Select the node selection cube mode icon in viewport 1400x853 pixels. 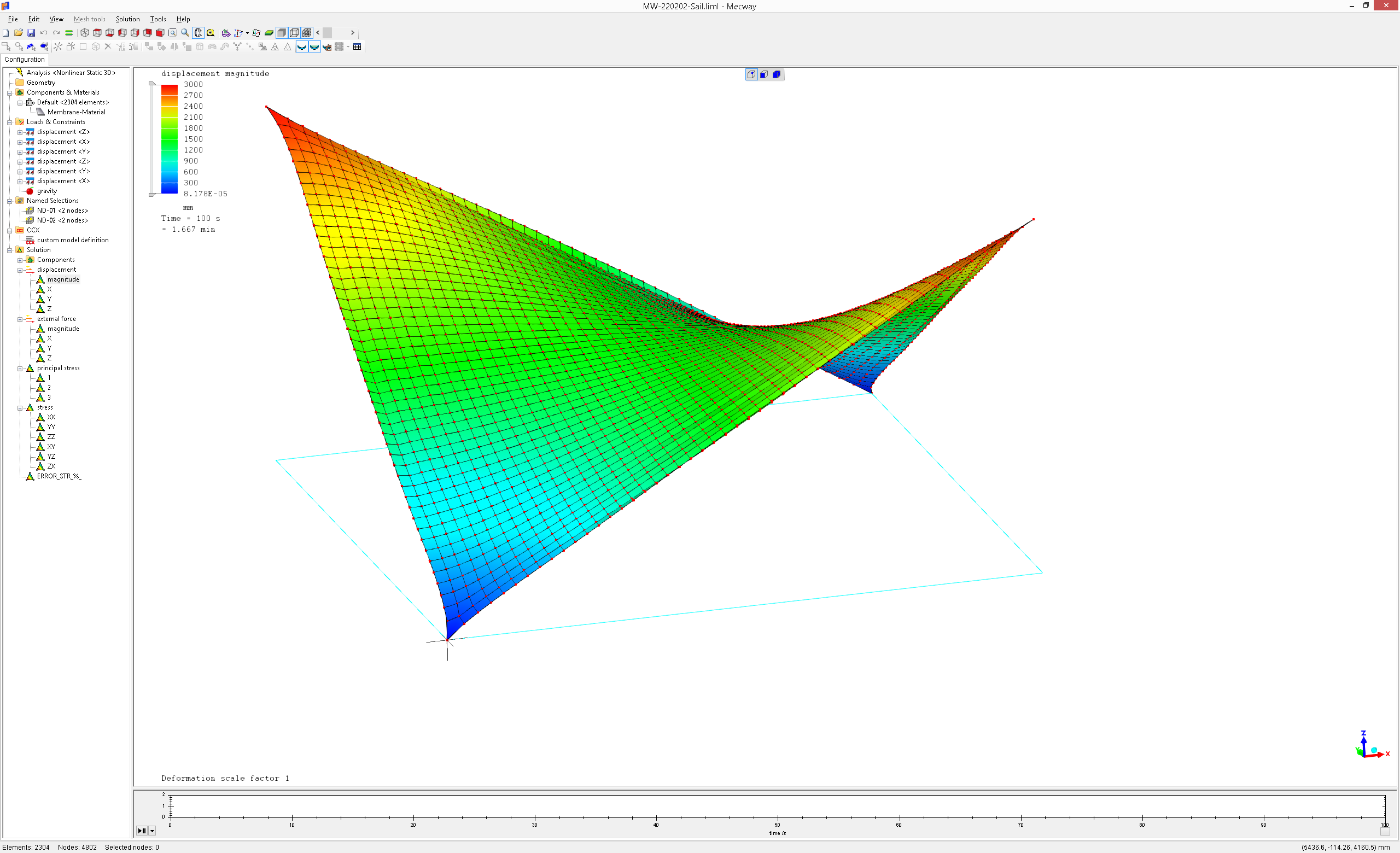coord(752,74)
